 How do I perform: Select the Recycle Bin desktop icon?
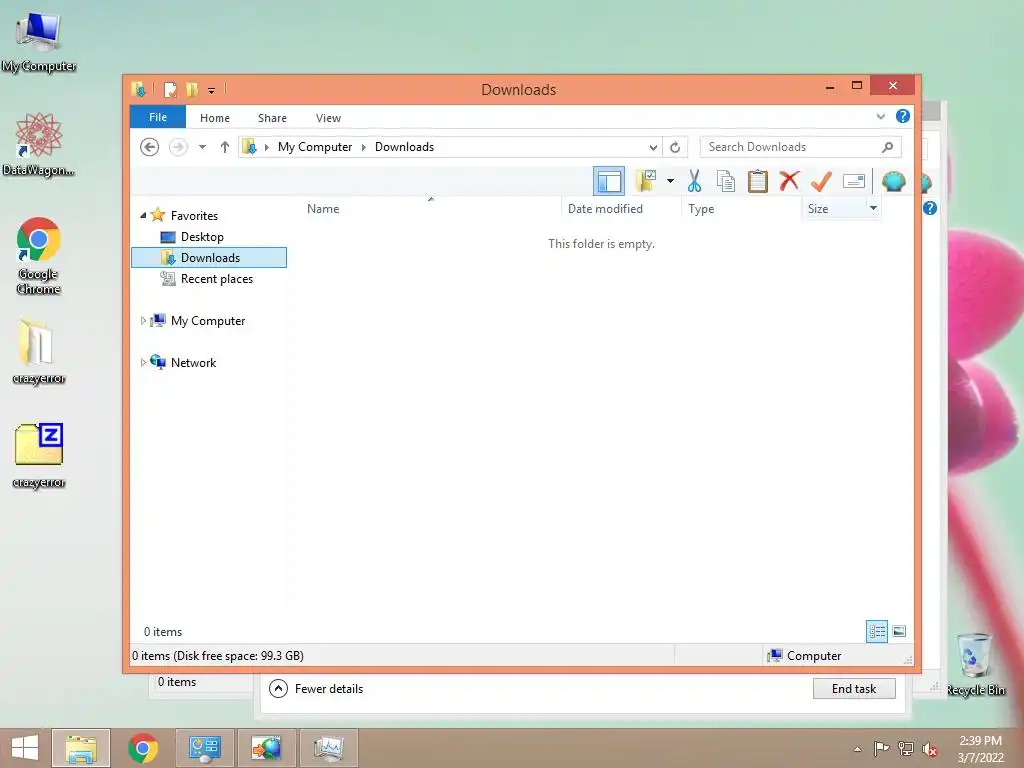point(975,664)
